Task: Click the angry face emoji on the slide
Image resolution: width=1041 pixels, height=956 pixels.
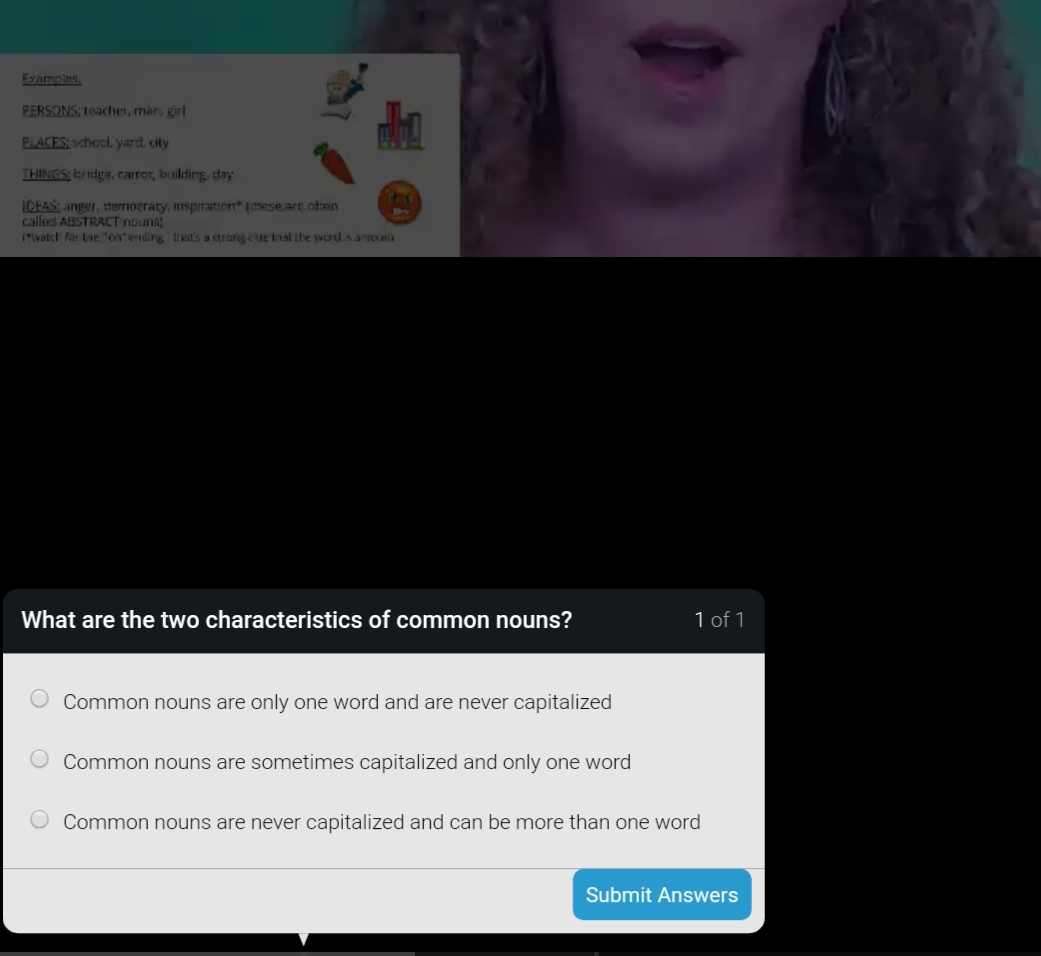Action: (x=400, y=202)
